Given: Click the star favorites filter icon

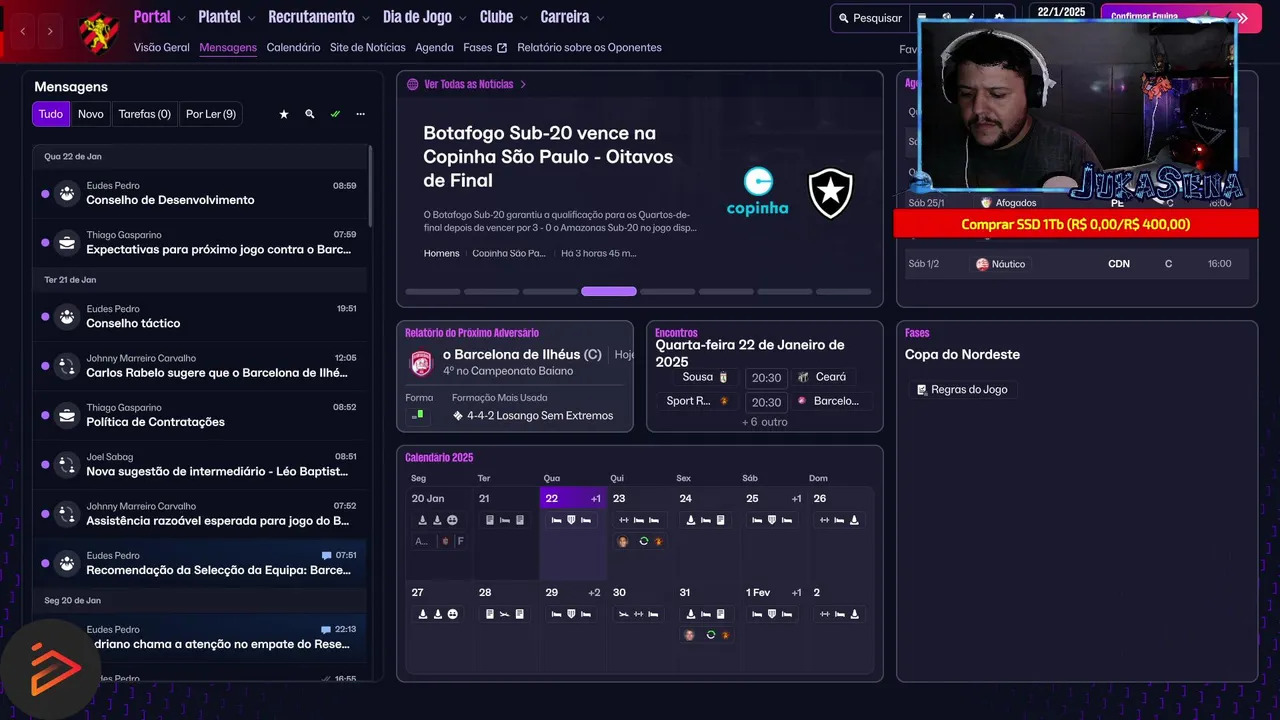Looking at the screenshot, I should coord(284,114).
